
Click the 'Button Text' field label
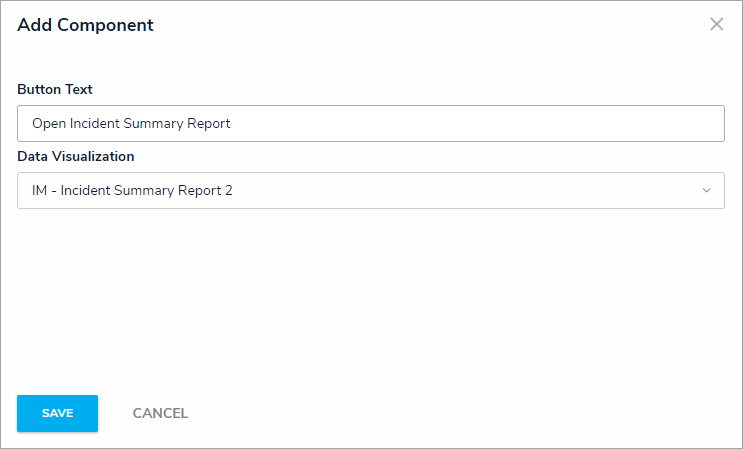tap(55, 89)
